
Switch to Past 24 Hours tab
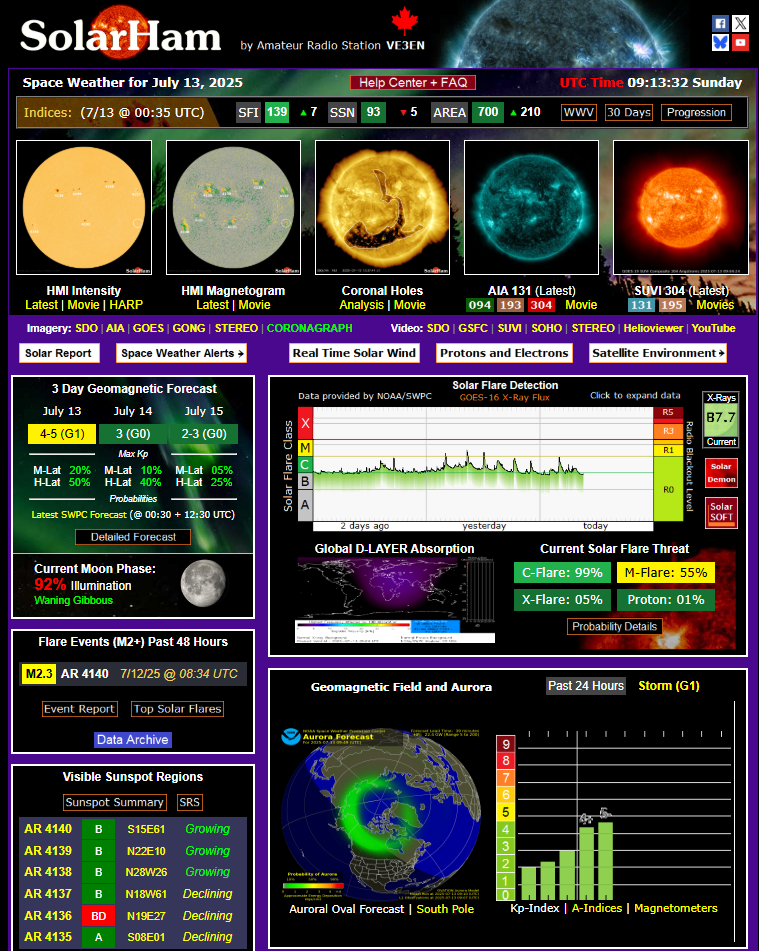[586, 685]
